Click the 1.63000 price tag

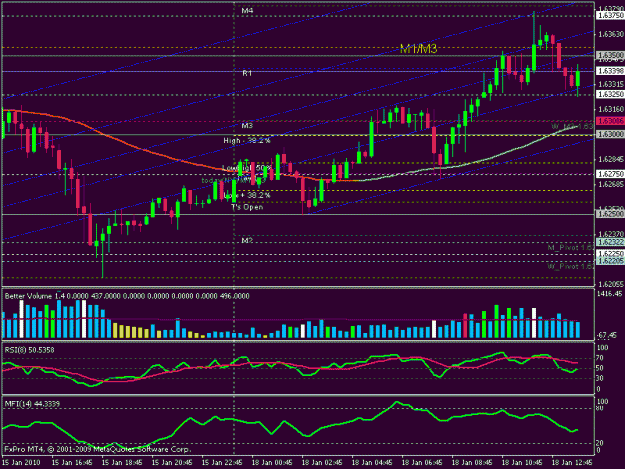[610, 134]
